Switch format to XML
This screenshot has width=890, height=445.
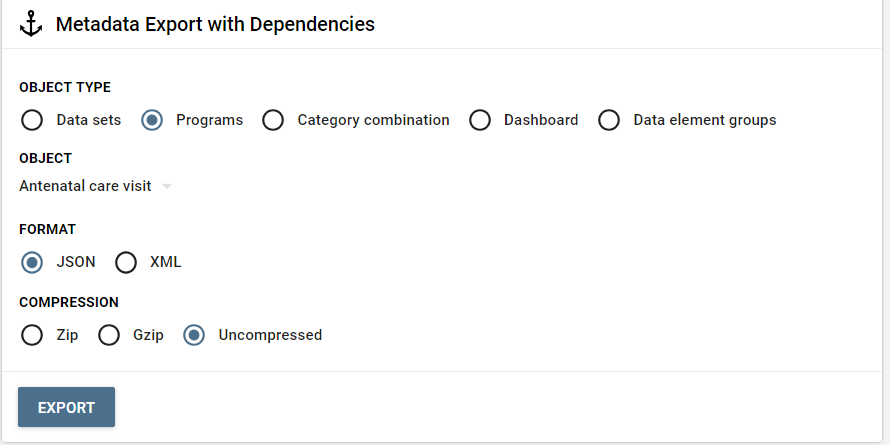tap(126, 262)
